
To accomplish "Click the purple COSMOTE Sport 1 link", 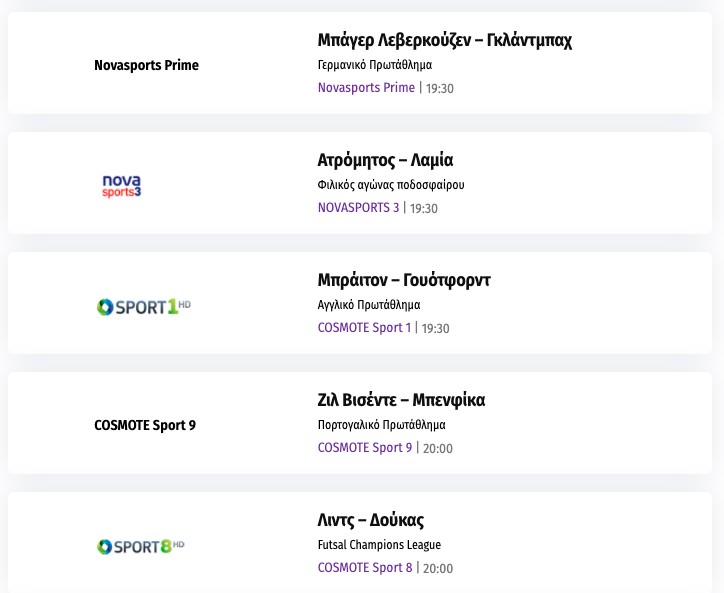I will 364,328.
